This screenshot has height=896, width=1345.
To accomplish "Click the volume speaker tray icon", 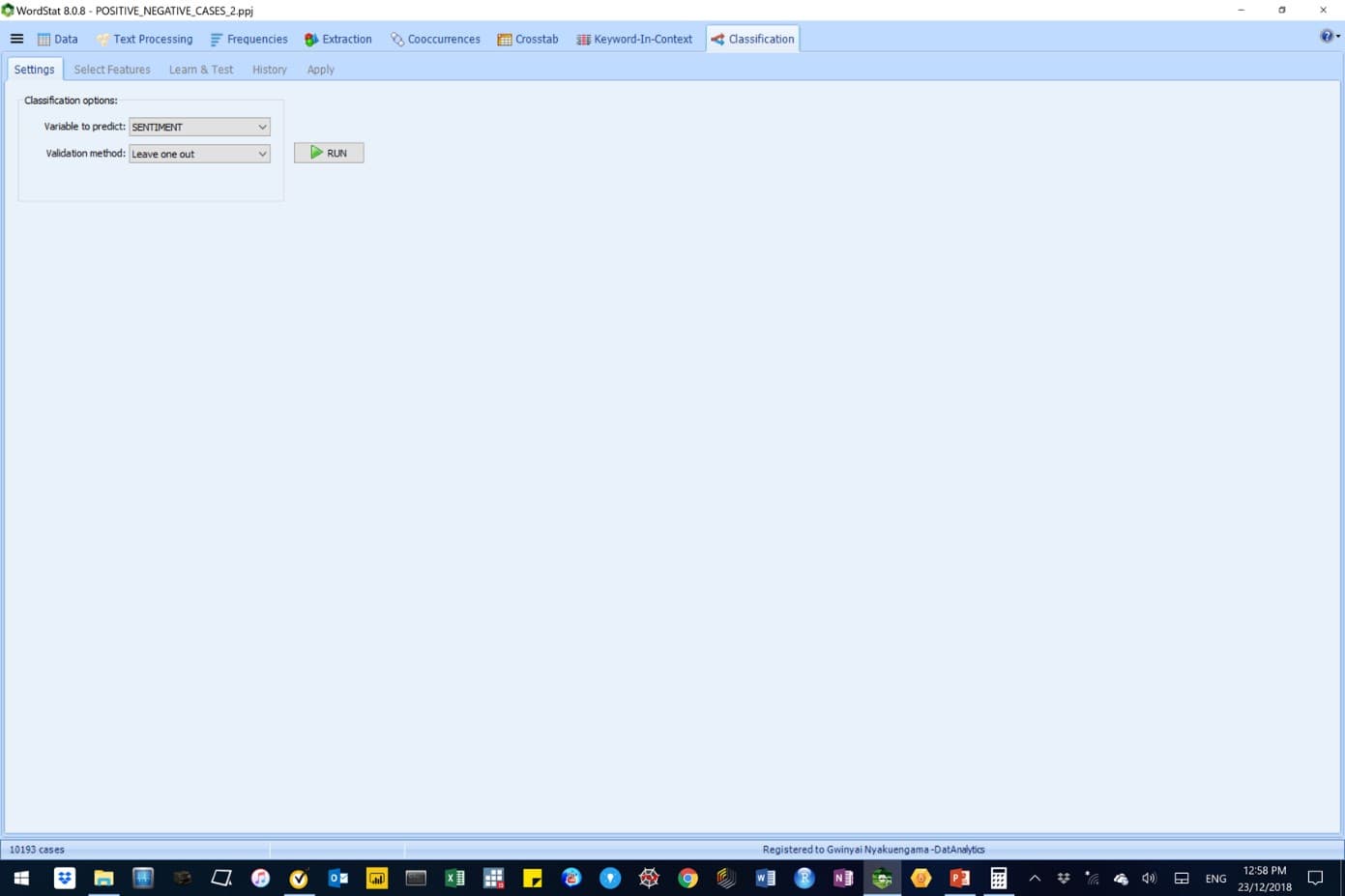I will pyautogui.click(x=1149, y=878).
